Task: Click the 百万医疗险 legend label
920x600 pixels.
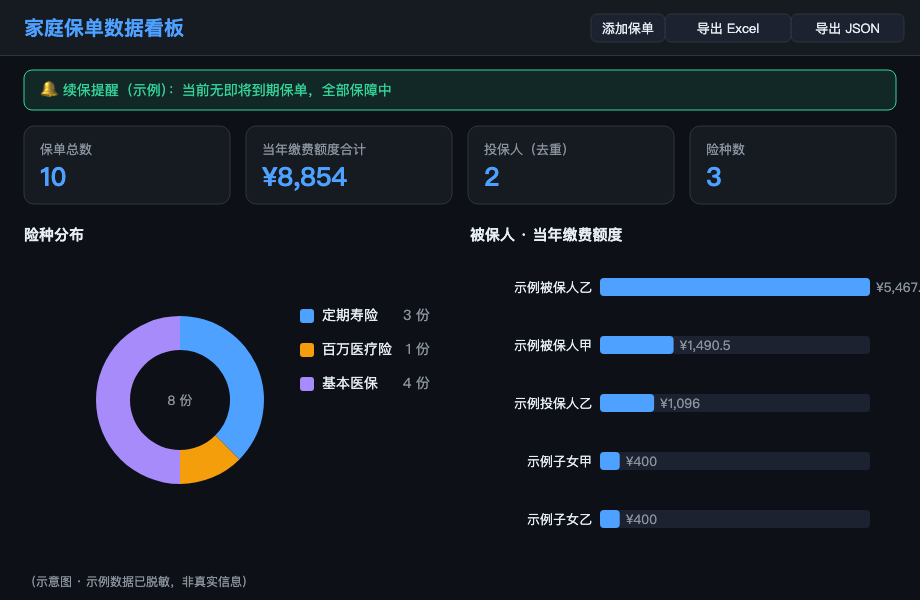Action: point(357,350)
